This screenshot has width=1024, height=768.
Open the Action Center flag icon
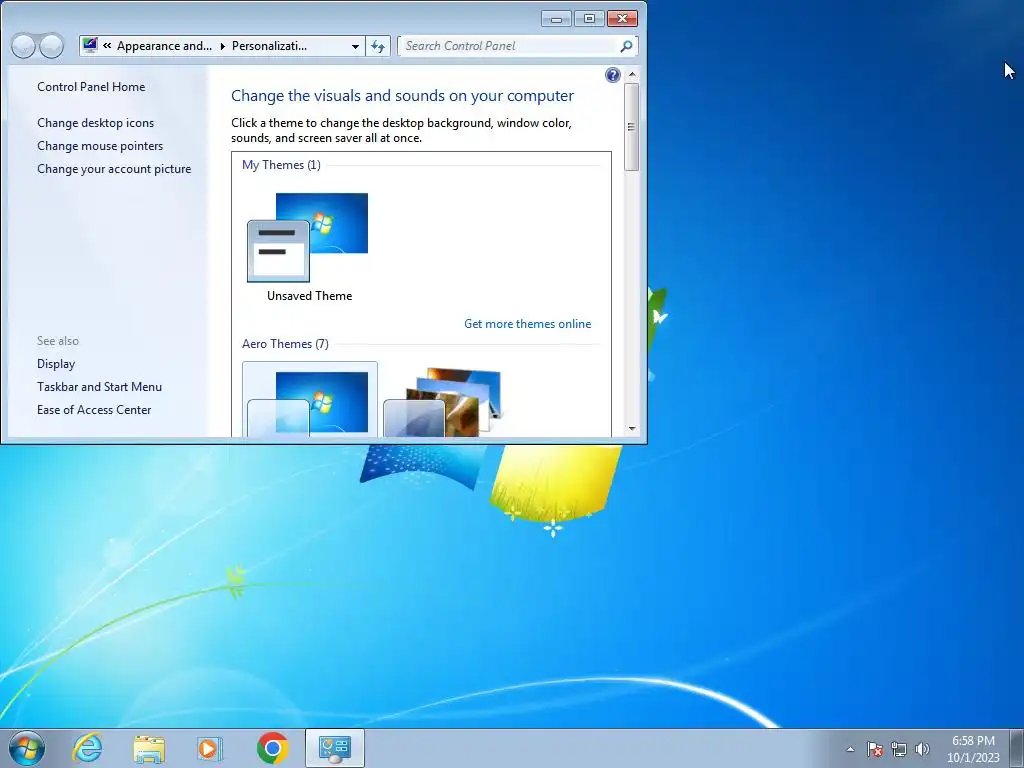point(875,749)
